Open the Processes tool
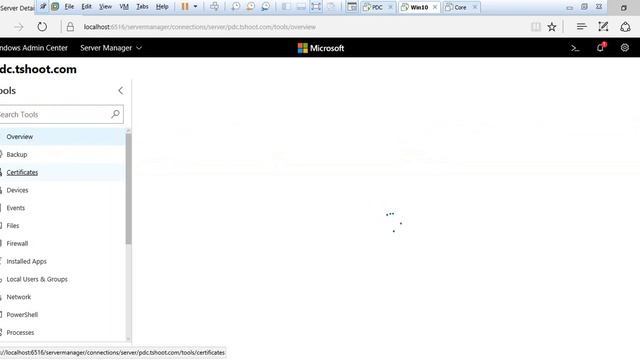Viewport: 640px width, 360px height. click(62, 333)
